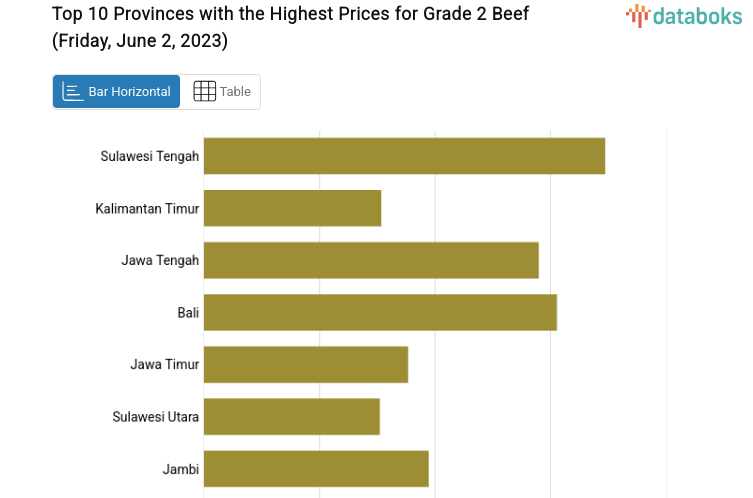Image resolution: width=753 pixels, height=498 pixels.
Task: Click the Kalimantan Timur bar
Action: [292, 208]
